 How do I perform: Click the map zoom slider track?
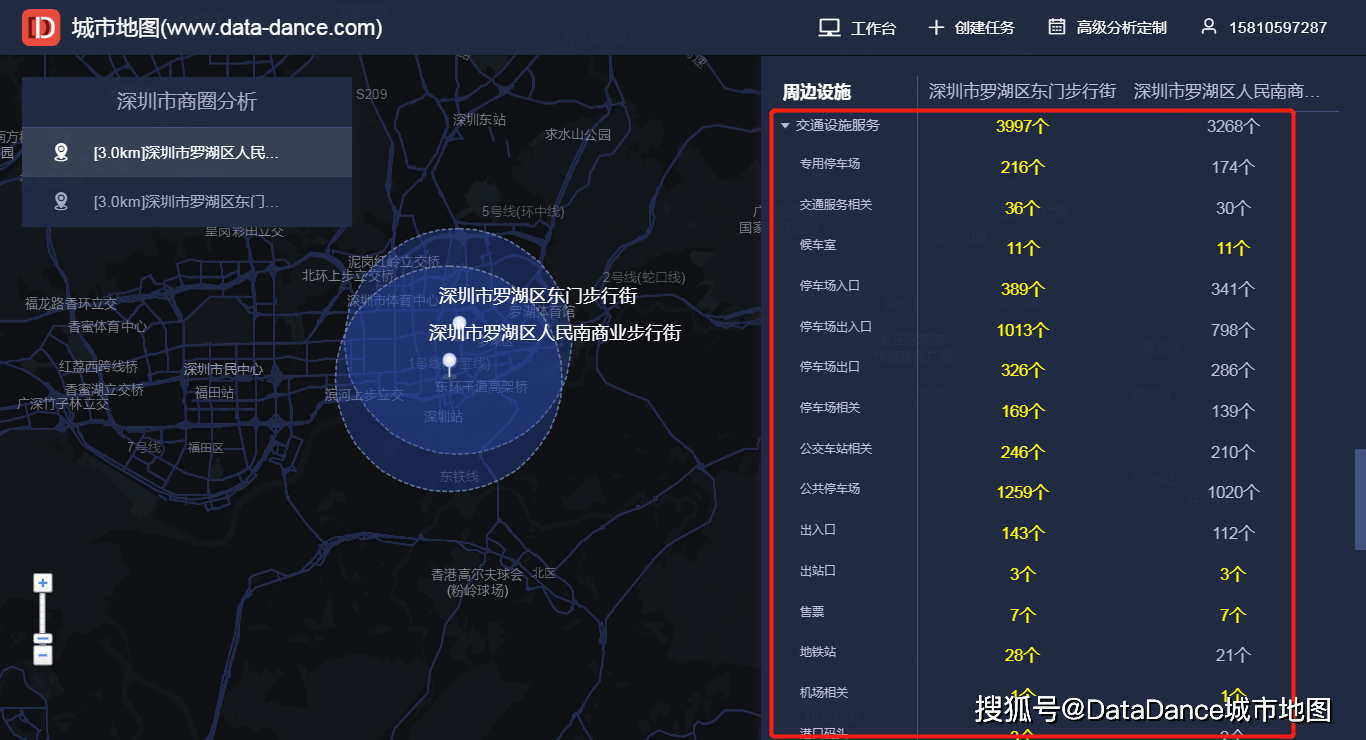[42, 611]
